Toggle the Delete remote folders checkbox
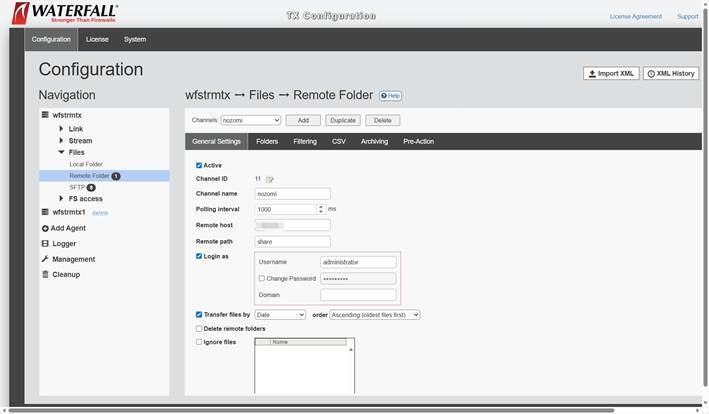 coord(199,328)
